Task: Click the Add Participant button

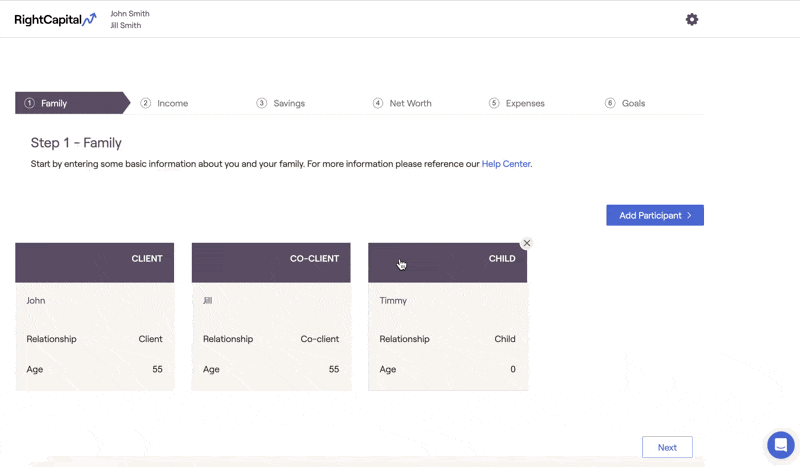Action: (655, 215)
